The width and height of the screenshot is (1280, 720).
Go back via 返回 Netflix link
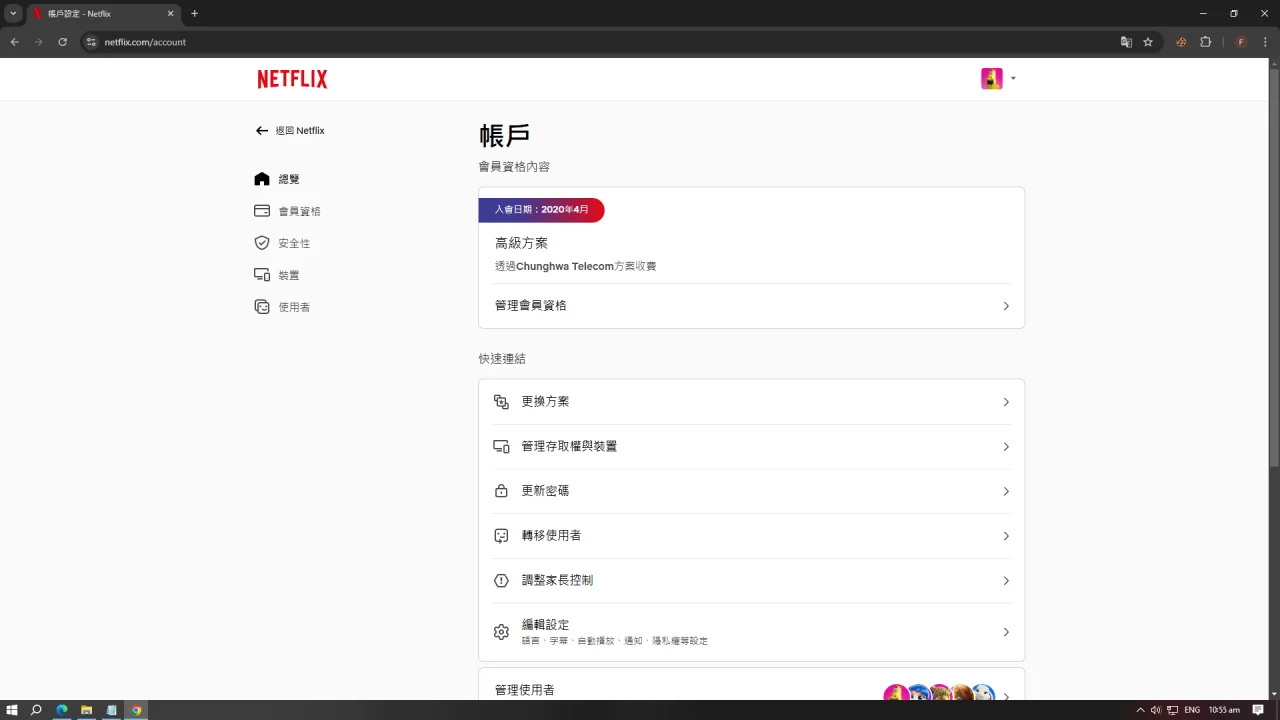click(290, 131)
